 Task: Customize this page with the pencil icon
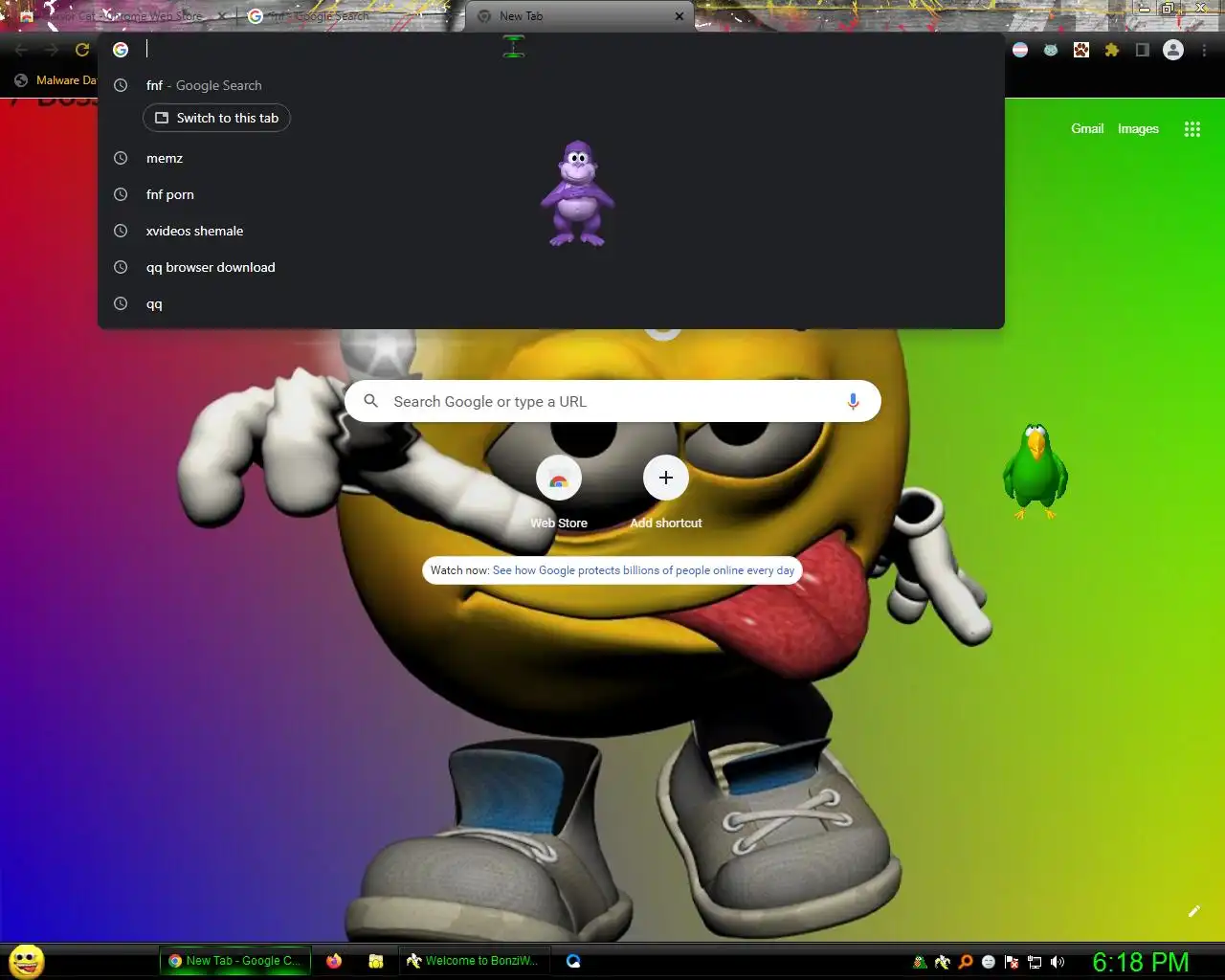click(x=1193, y=911)
